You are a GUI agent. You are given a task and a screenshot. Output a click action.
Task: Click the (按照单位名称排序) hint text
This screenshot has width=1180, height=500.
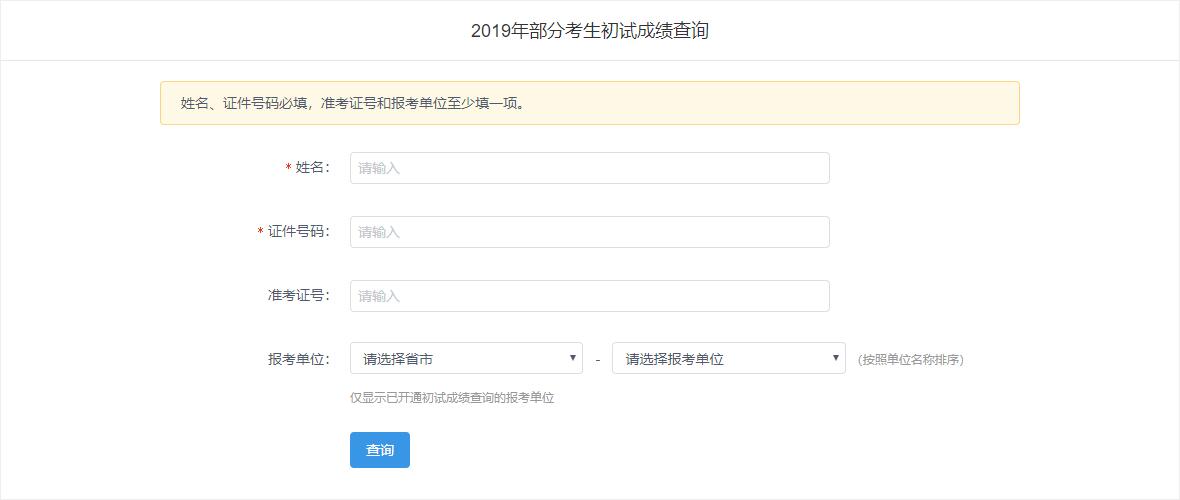click(x=910, y=360)
